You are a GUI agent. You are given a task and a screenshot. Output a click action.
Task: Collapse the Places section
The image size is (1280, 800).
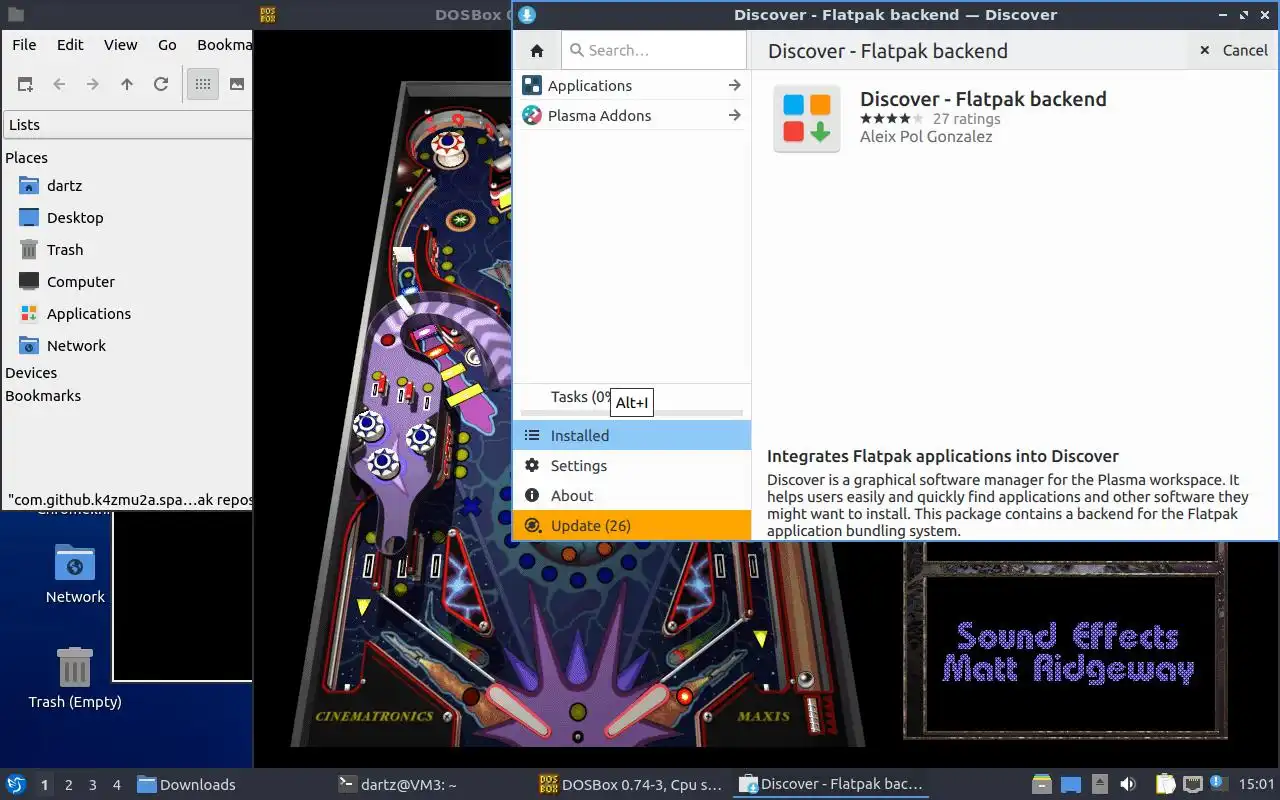click(26, 158)
